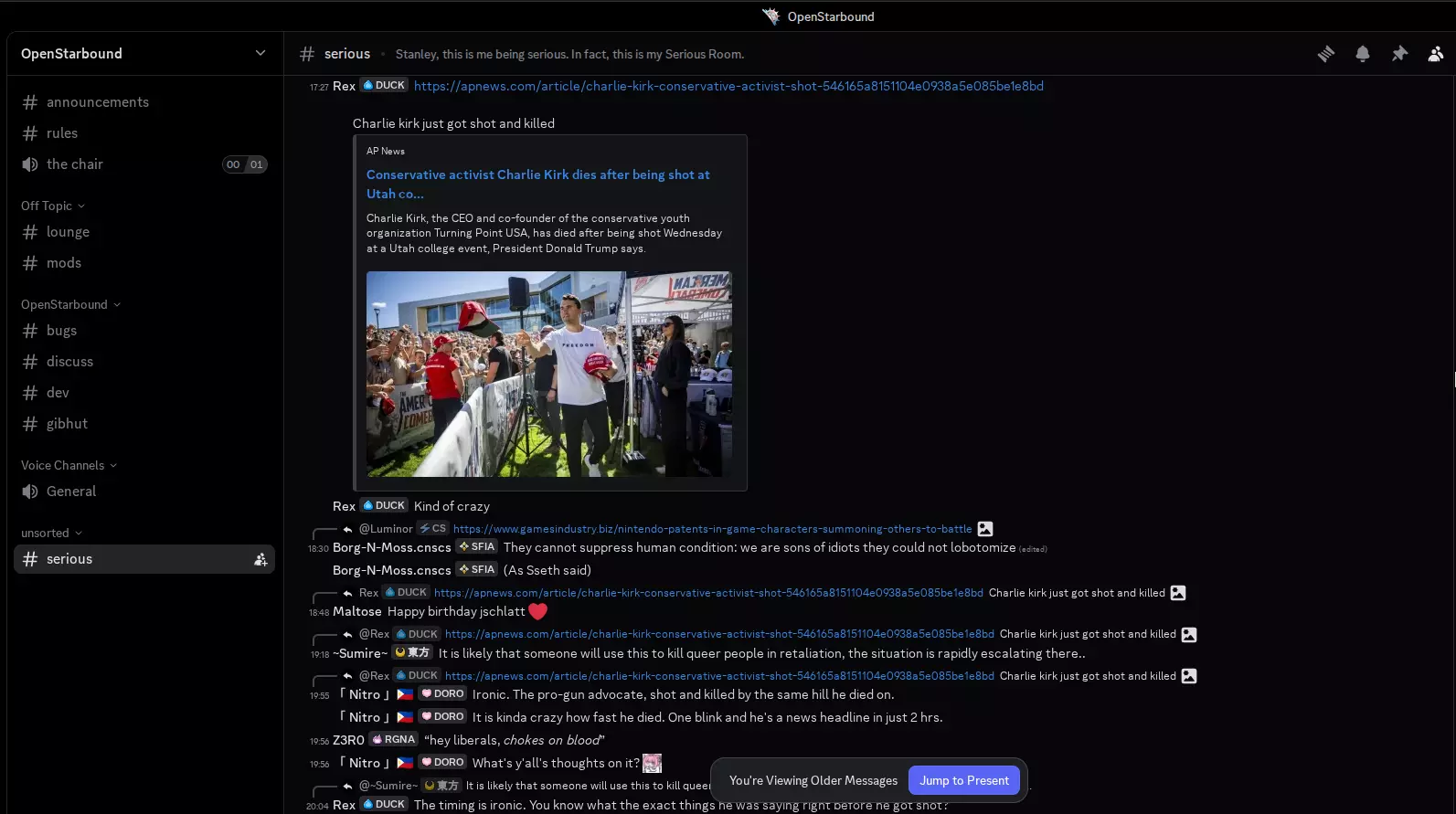The height and width of the screenshot is (814, 1456).
Task: Collapse the Voice Channels category
Action: click(69, 465)
